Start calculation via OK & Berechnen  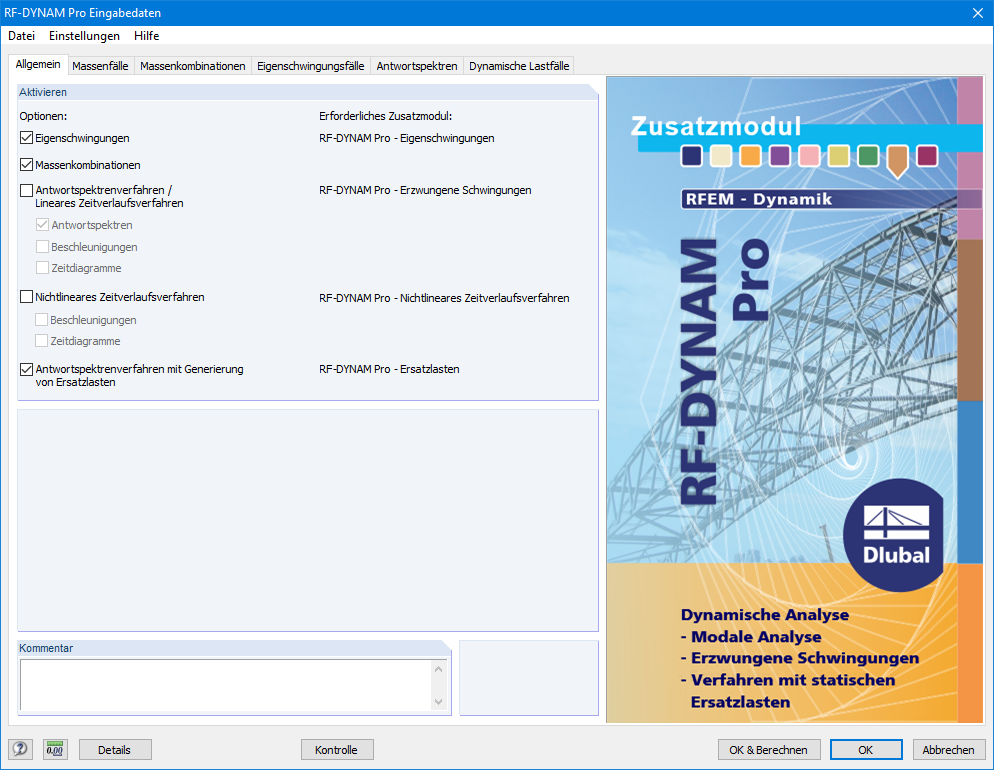click(769, 749)
